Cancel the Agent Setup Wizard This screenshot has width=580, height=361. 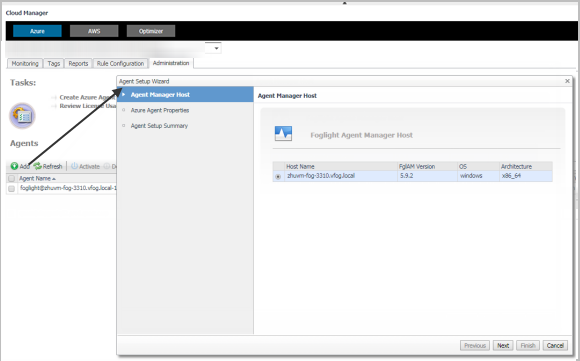point(555,345)
